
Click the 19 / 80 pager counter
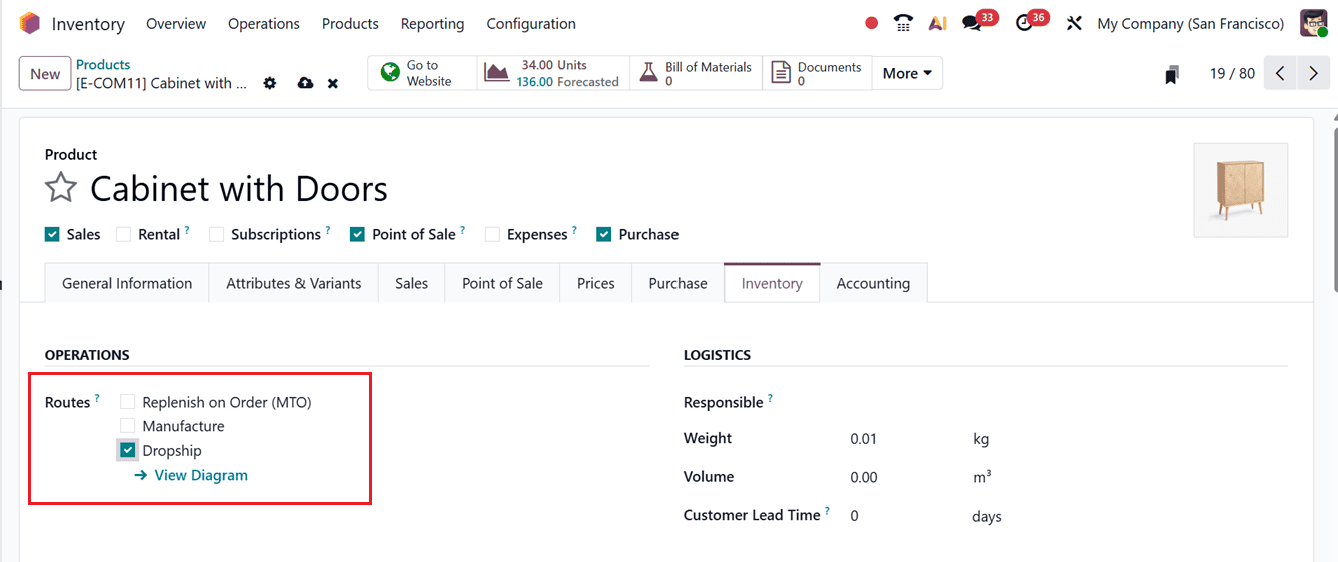click(1232, 73)
